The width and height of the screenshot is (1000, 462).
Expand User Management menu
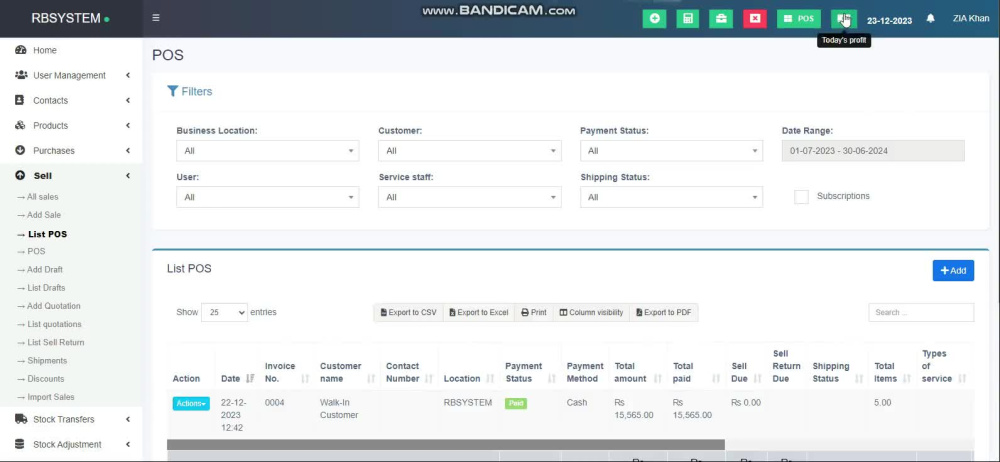(71, 75)
